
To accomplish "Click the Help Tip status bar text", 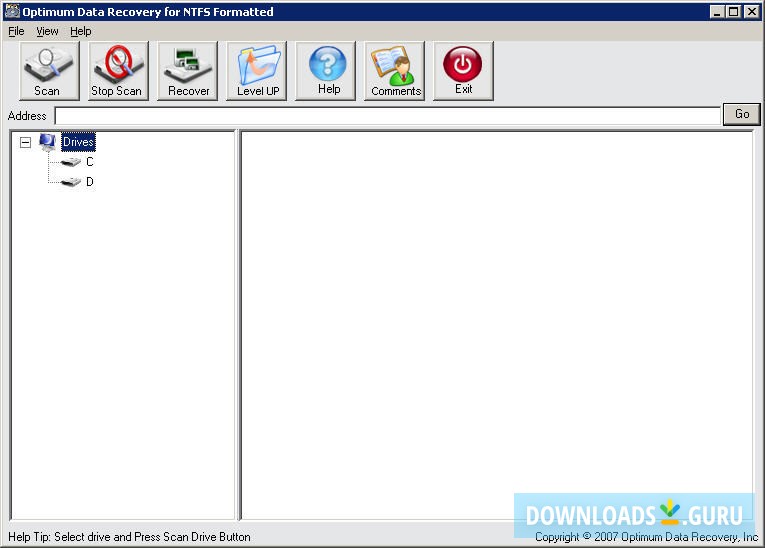I will (x=129, y=537).
